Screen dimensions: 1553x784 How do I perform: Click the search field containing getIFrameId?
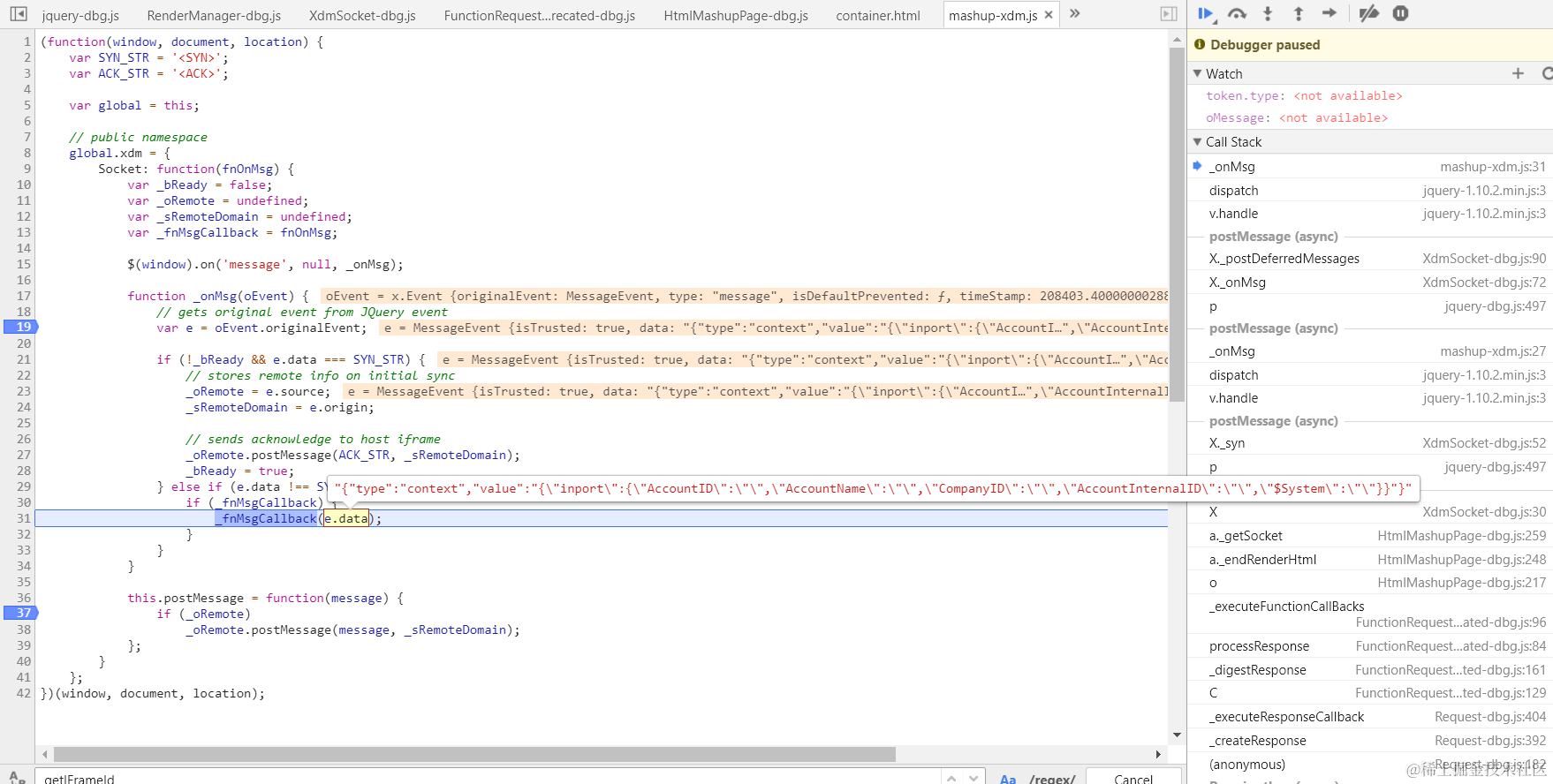(486, 778)
